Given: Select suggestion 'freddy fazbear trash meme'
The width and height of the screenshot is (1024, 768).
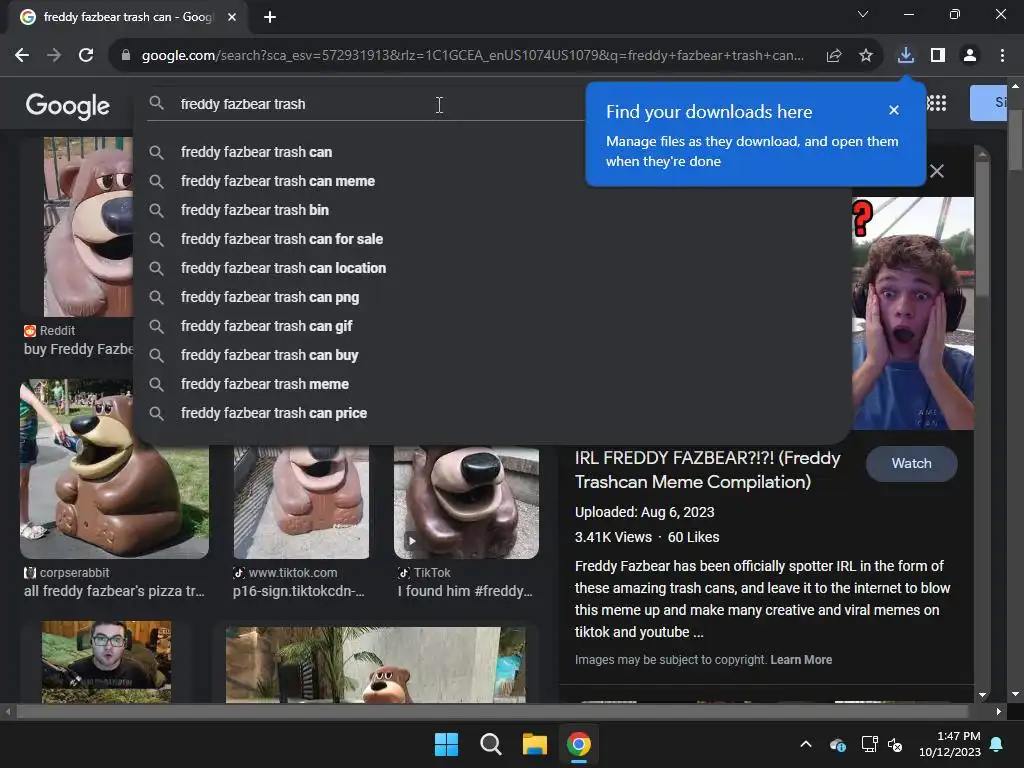Looking at the screenshot, I should 493,384.
